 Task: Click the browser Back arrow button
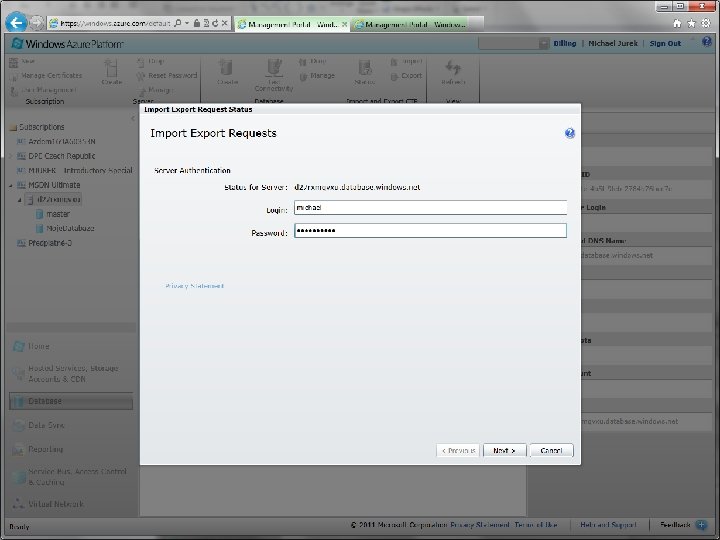click(x=17, y=22)
